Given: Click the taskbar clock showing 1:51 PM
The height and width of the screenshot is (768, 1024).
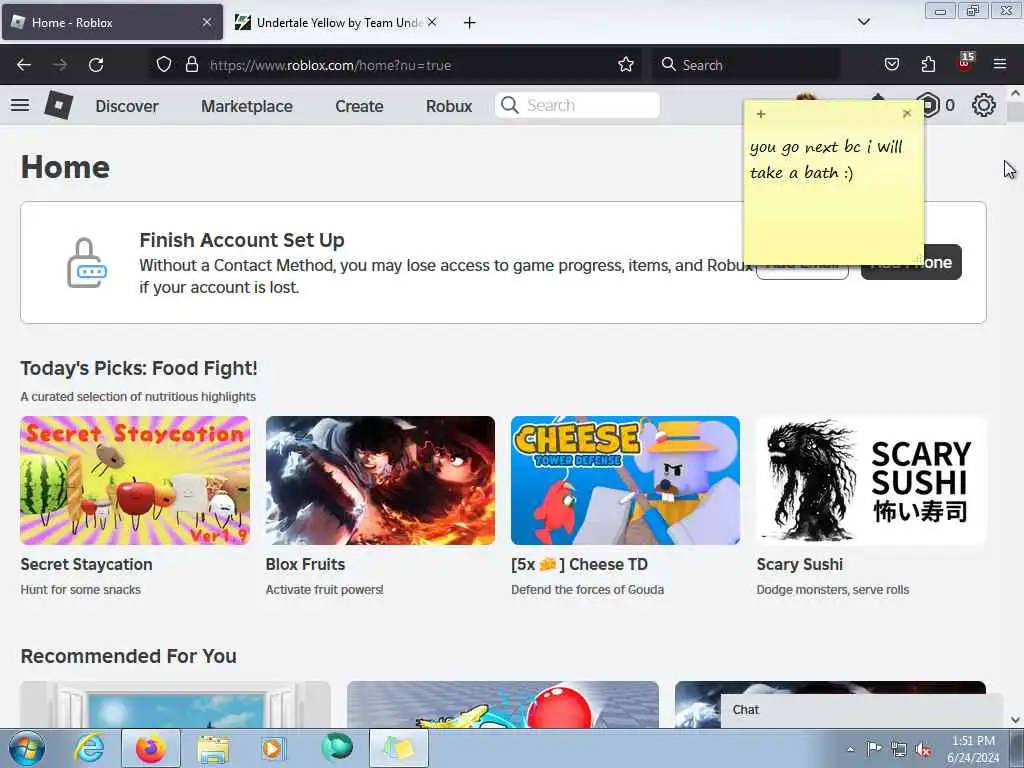Looking at the screenshot, I should (x=973, y=749).
